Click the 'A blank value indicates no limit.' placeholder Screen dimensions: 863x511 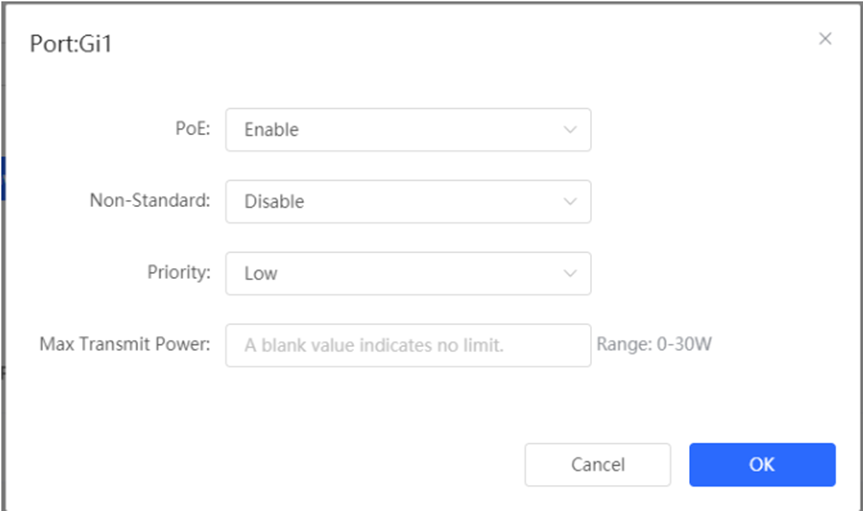pyautogui.click(x=374, y=345)
